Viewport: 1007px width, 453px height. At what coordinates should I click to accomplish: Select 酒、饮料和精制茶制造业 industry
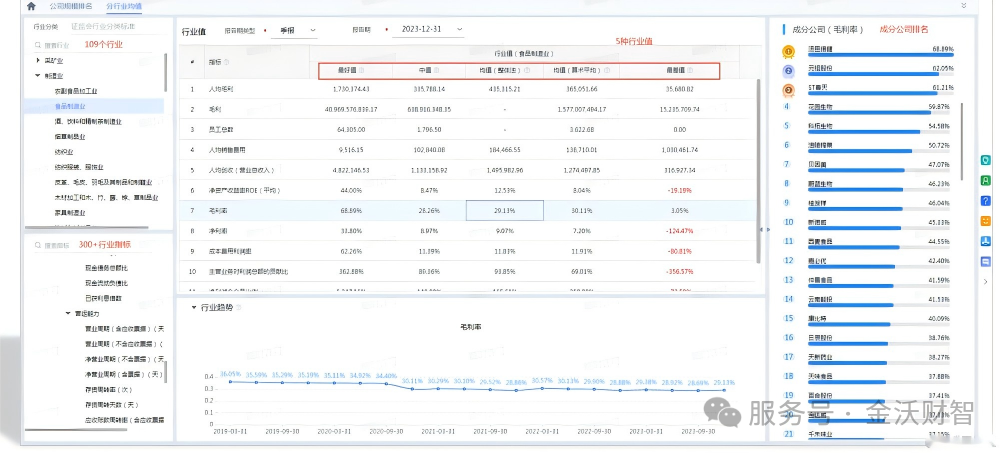point(88,121)
